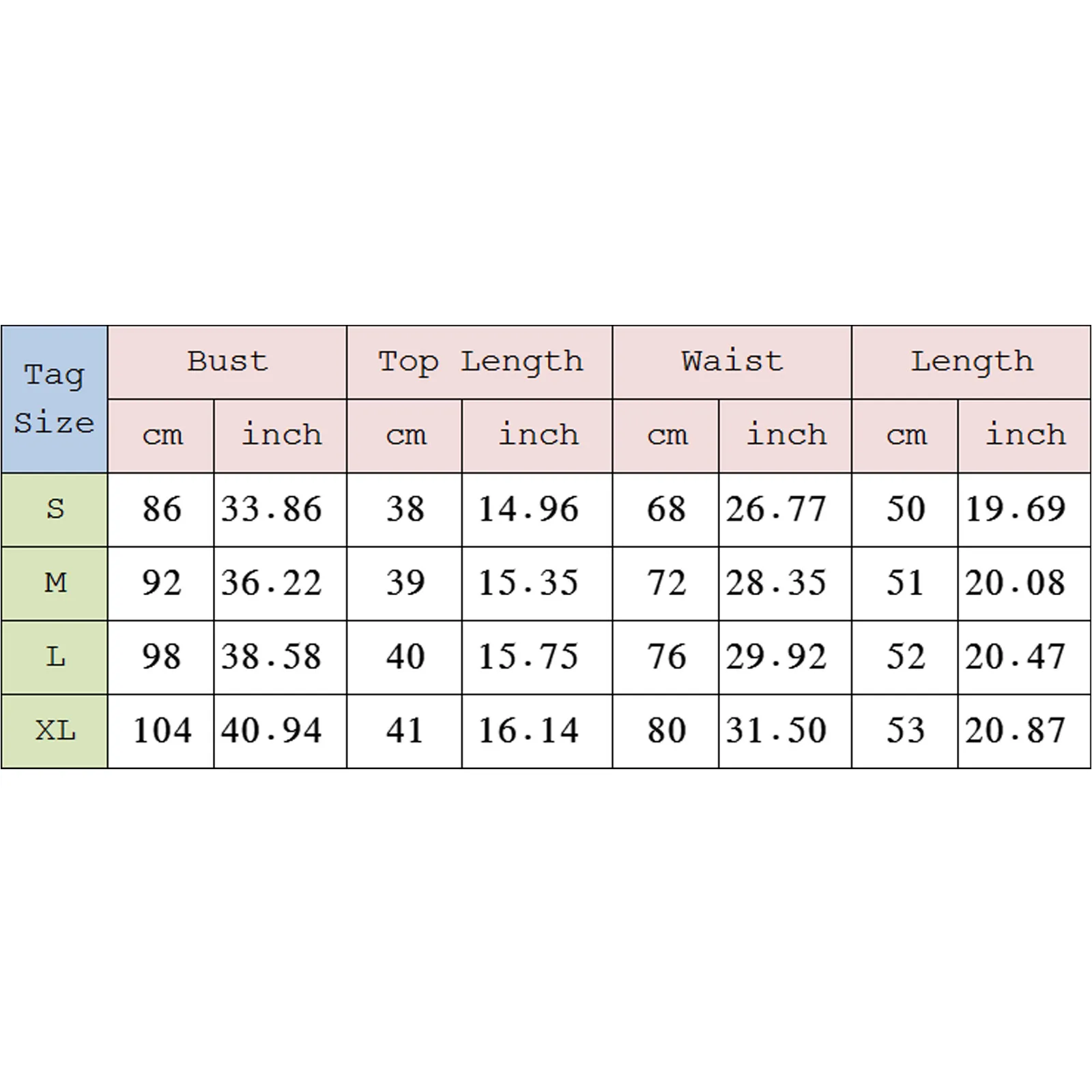The height and width of the screenshot is (1092, 1092).
Task: Select the 28.35 waist inch cell
Action: click(x=776, y=583)
